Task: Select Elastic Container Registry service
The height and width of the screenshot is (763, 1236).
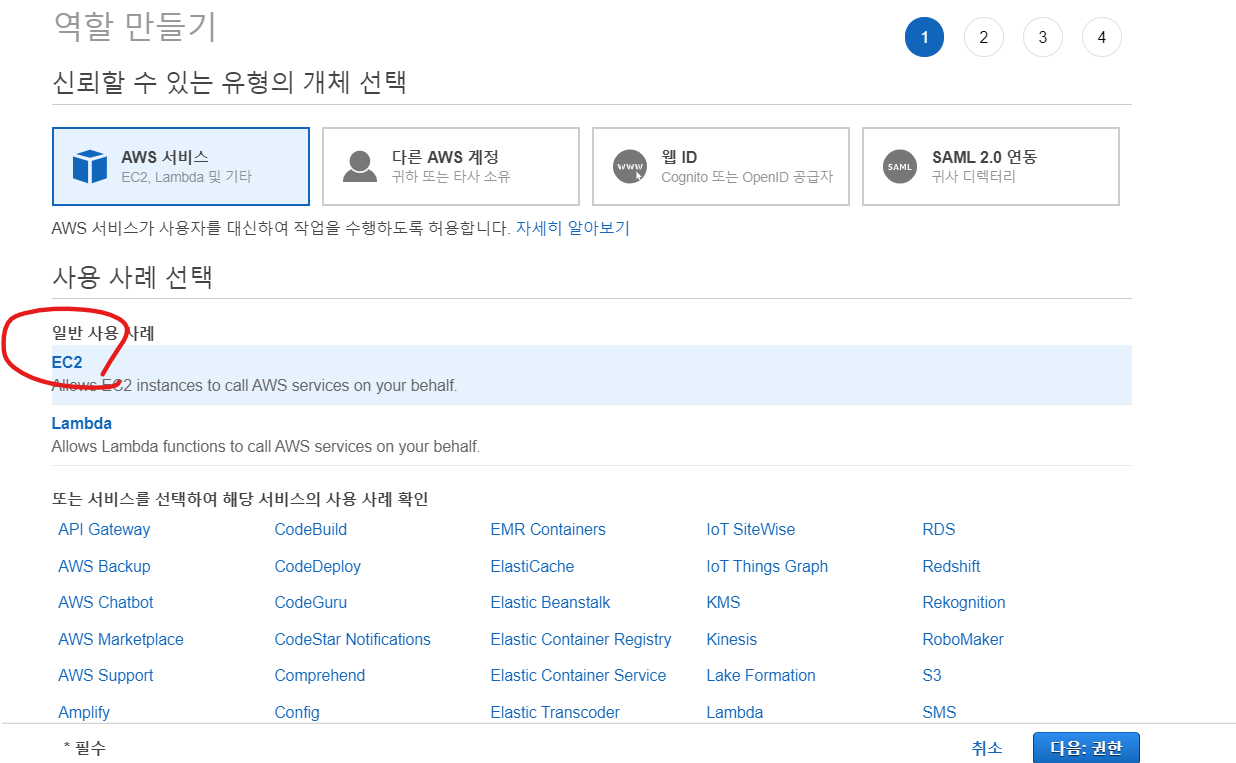Action: coord(581,640)
